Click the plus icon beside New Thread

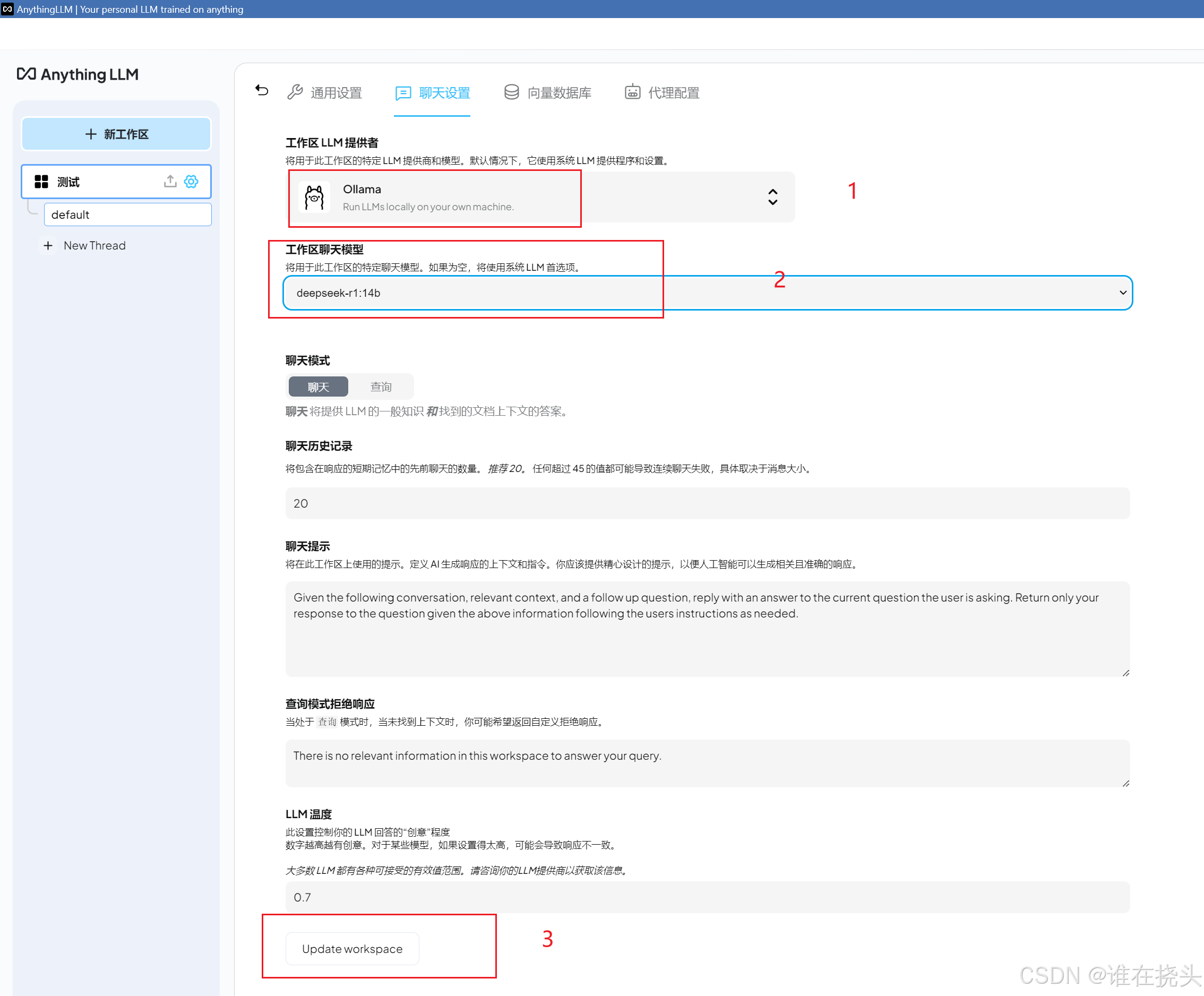pyautogui.click(x=48, y=245)
